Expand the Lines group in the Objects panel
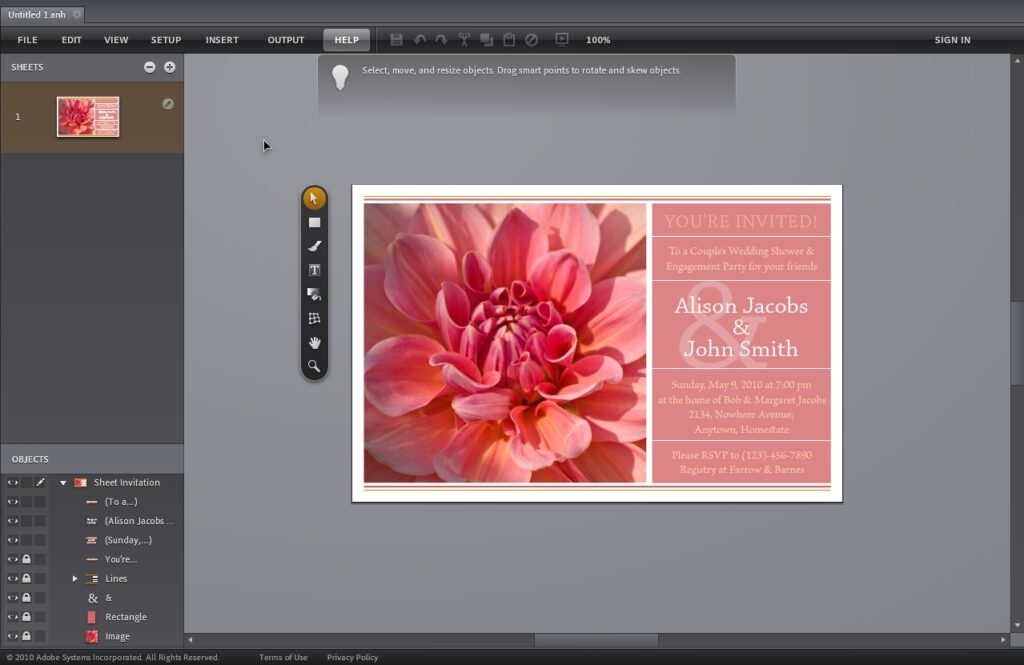Image resolution: width=1024 pixels, height=665 pixels. click(x=74, y=578)
